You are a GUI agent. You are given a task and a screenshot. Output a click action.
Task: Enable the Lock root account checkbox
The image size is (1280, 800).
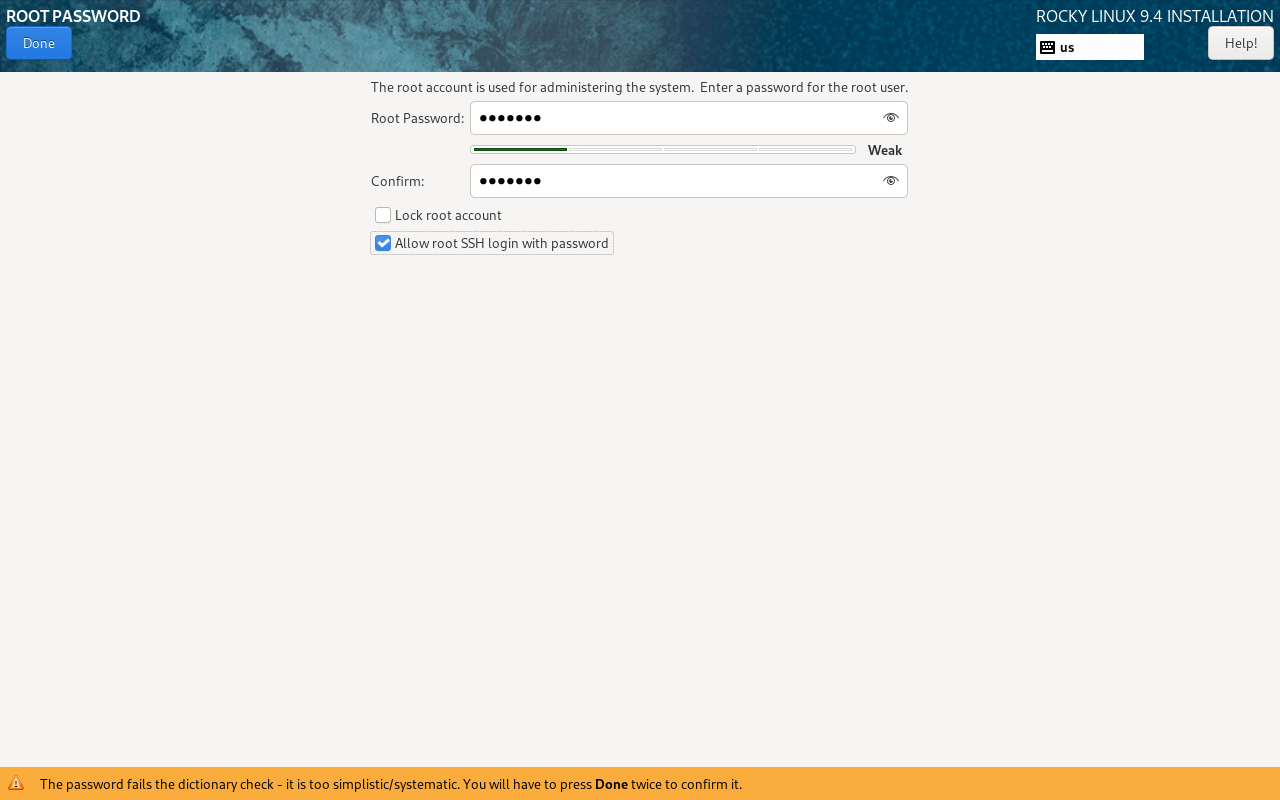pyautogui.click(x=383, y=214)
